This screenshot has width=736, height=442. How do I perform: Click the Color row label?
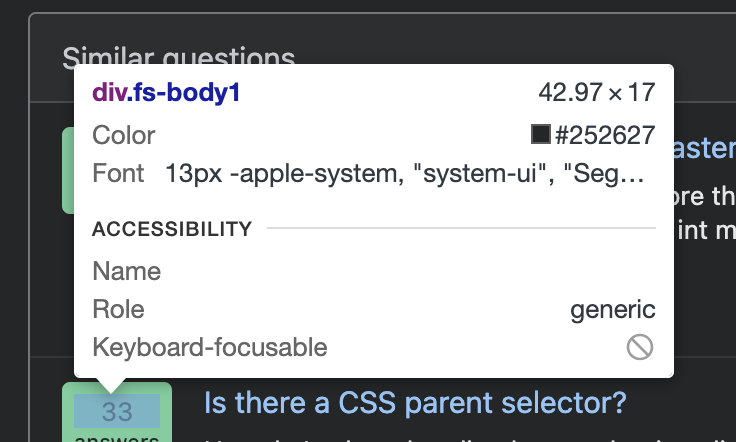coord(123,135)
